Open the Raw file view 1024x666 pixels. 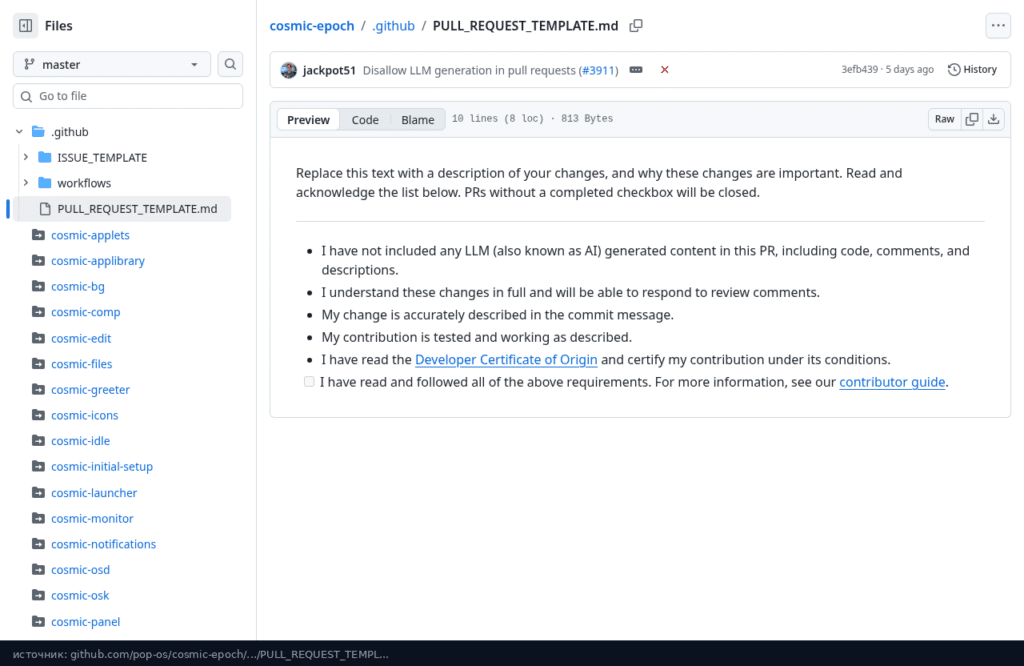click(x=944, y=119)
